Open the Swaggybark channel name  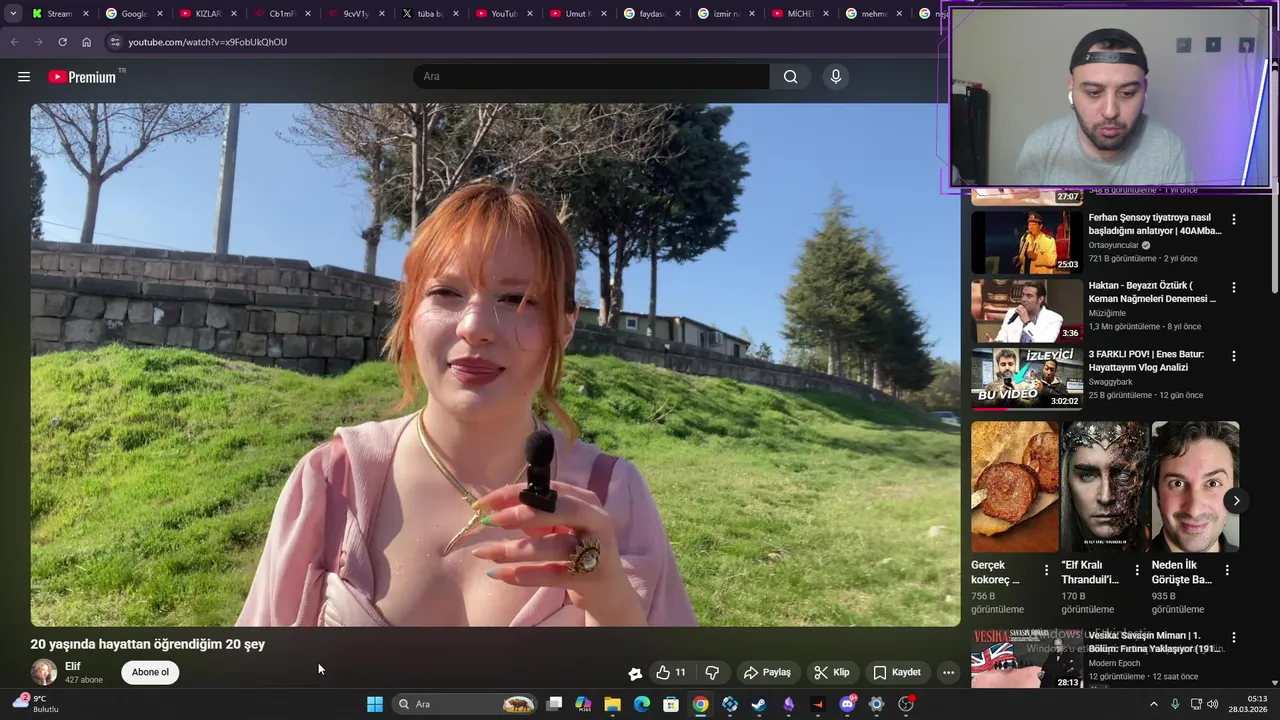point(1111,381)
